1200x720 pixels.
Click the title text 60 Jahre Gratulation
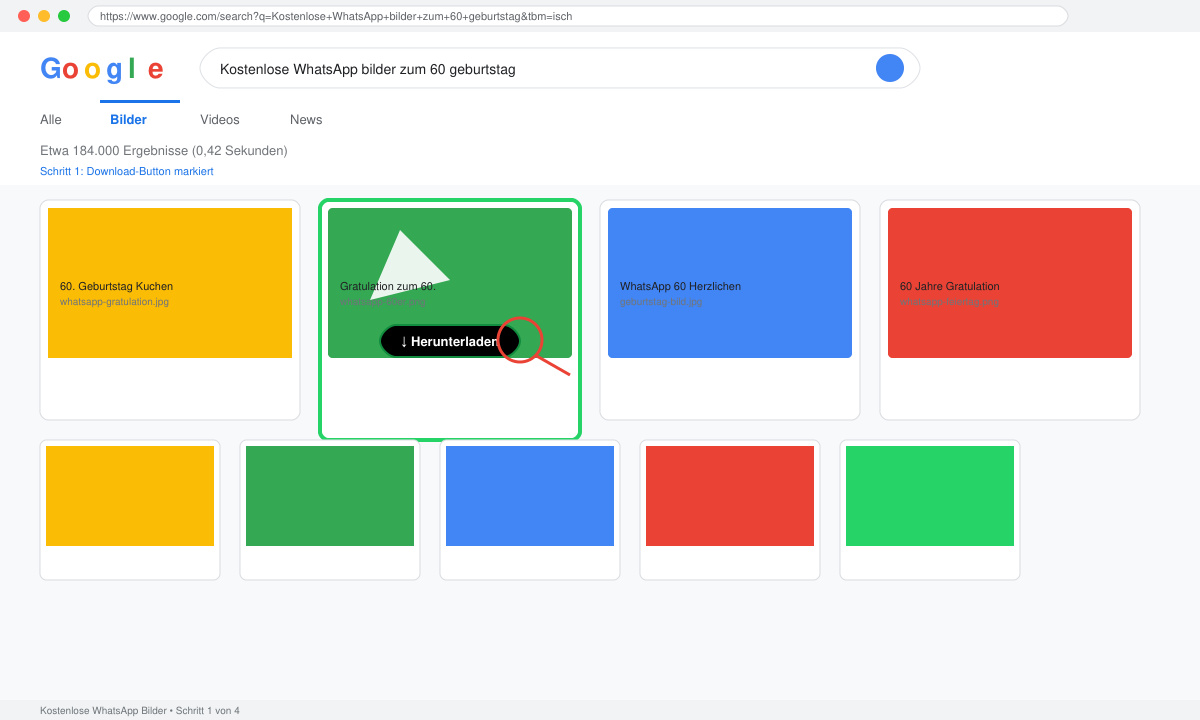[950, 286]
